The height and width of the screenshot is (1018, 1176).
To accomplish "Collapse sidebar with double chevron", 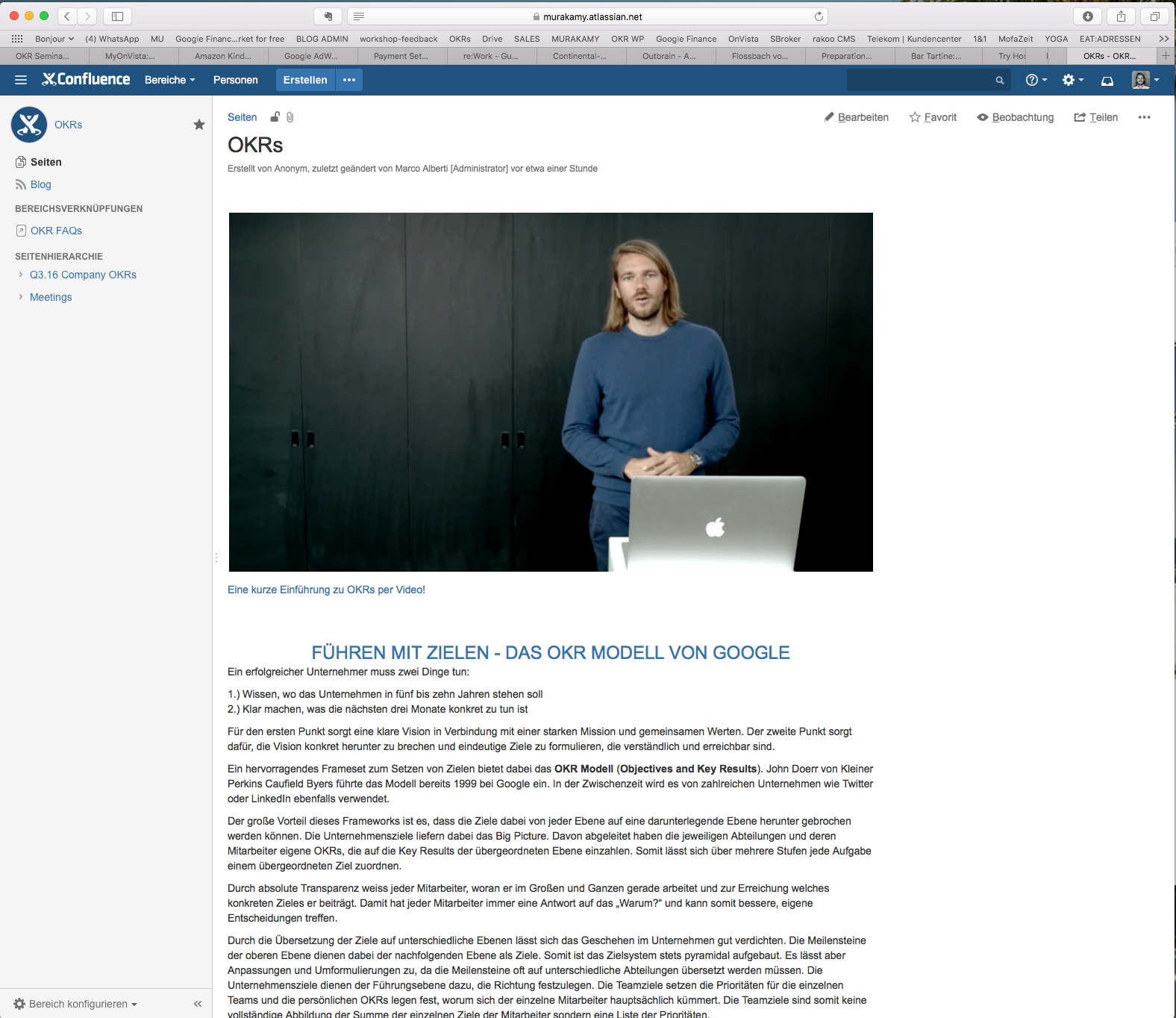I will 198,1004.
